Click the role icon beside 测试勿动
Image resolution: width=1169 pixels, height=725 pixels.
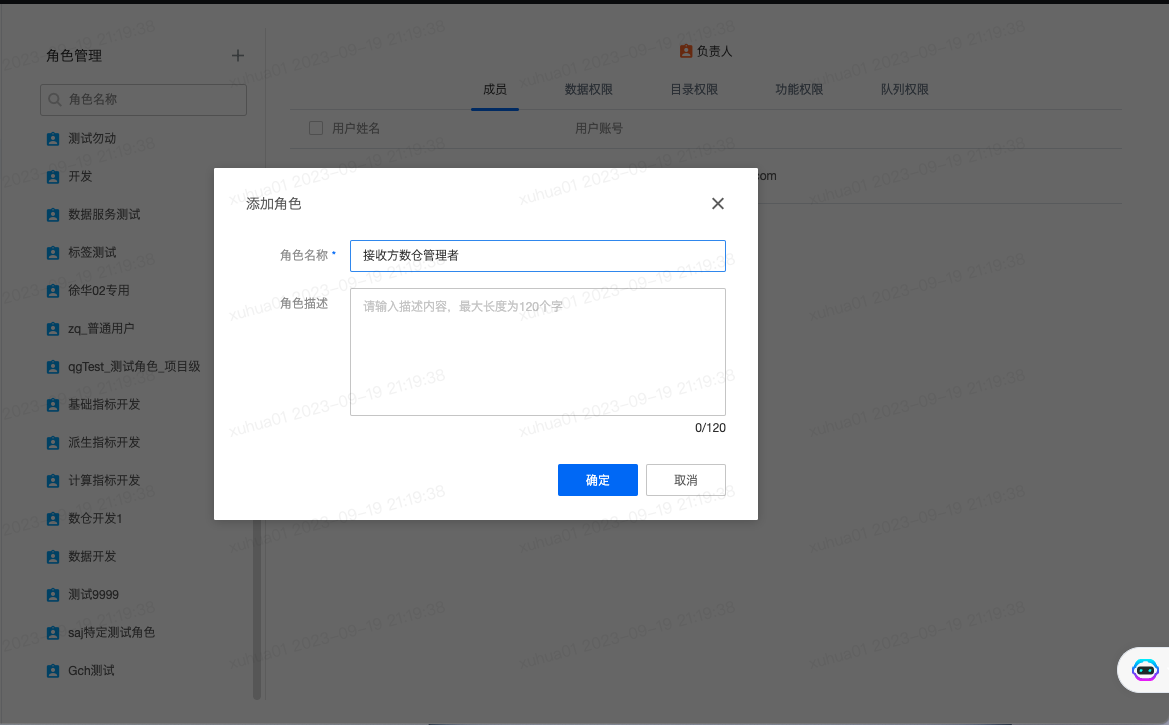[53, 139]
